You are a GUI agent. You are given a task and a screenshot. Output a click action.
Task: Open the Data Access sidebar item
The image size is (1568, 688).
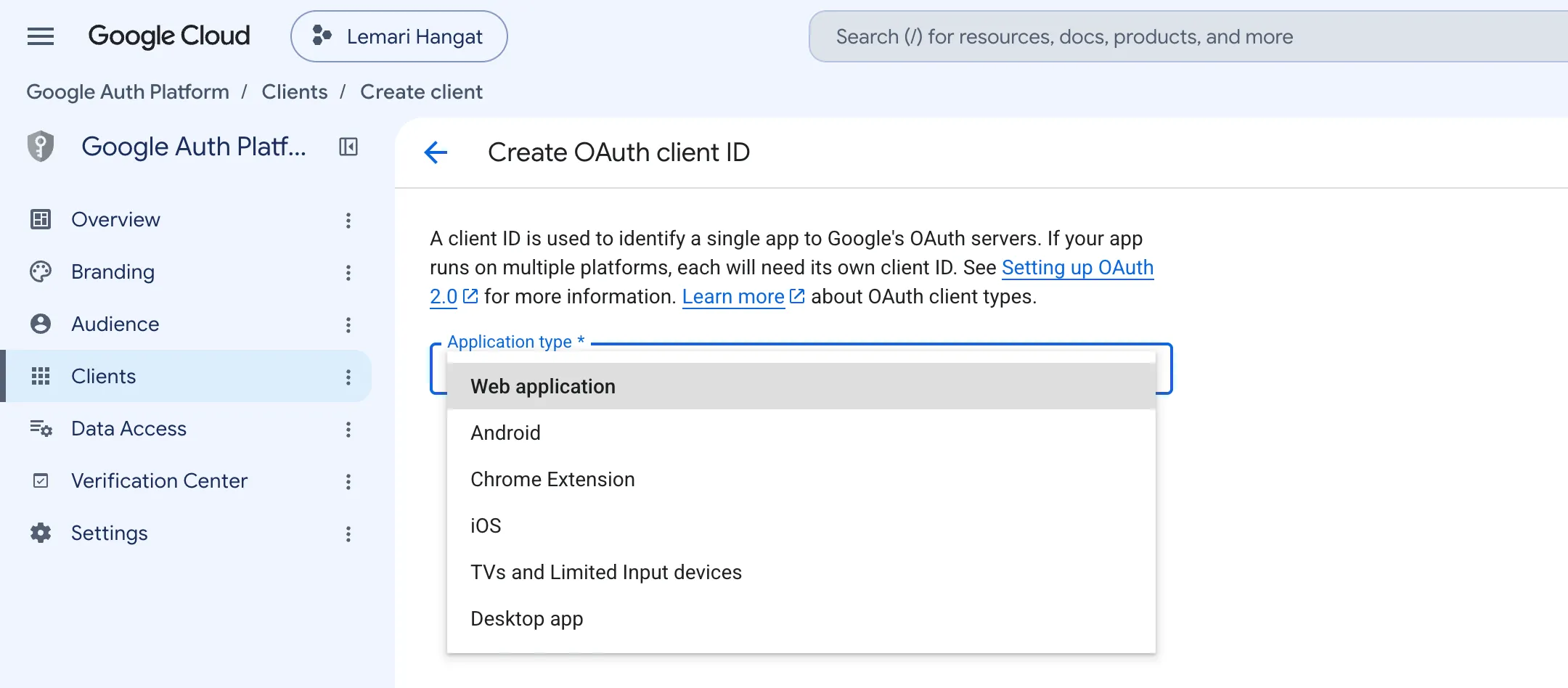click(x=186, y=428)
